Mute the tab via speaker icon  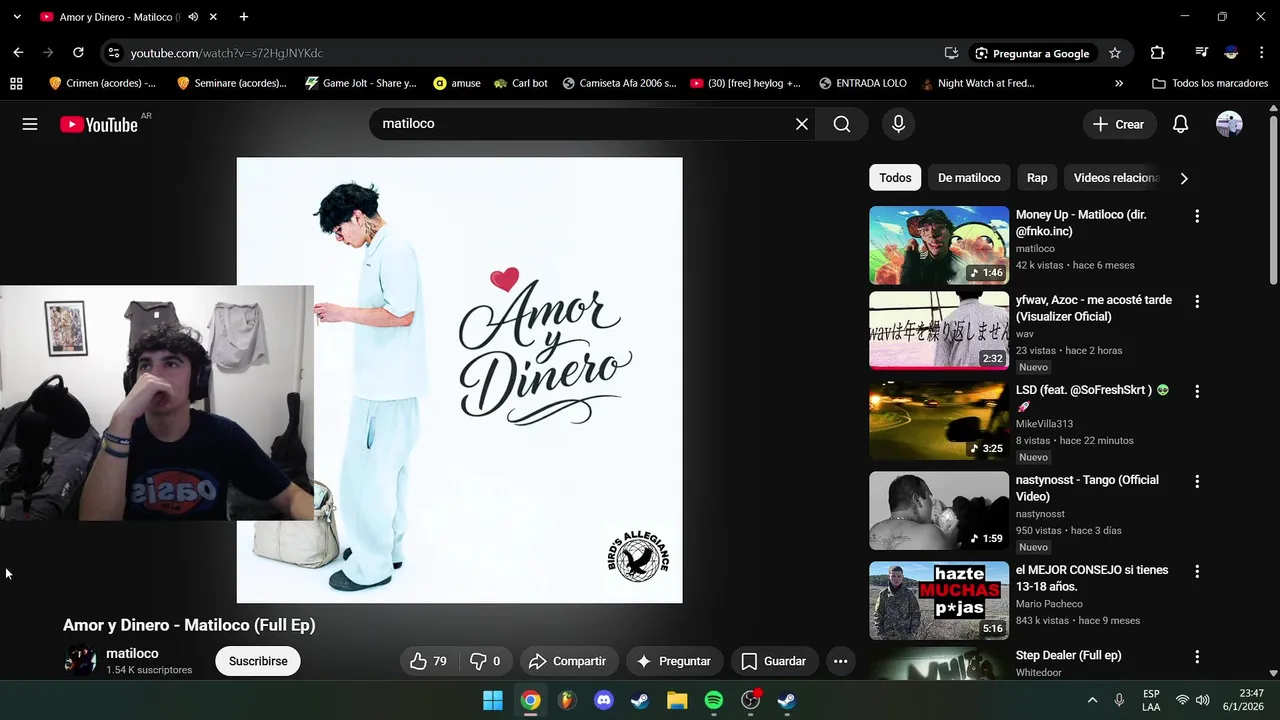193,17
